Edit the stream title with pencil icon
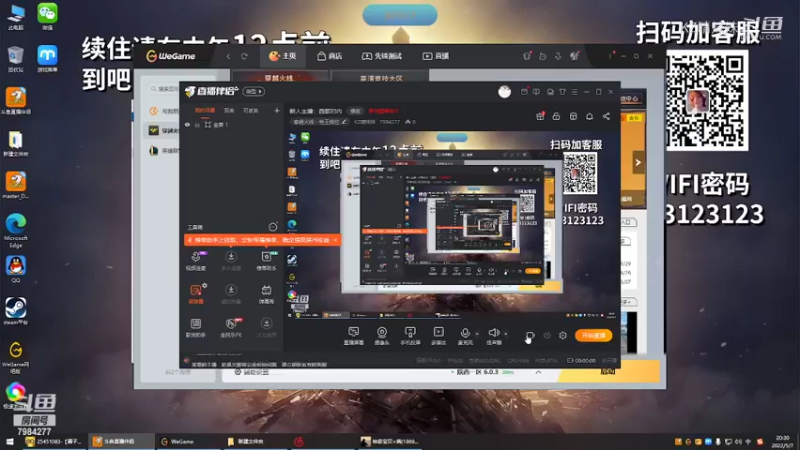The height and width of the screenshot is (450, 800). (344, 122)
